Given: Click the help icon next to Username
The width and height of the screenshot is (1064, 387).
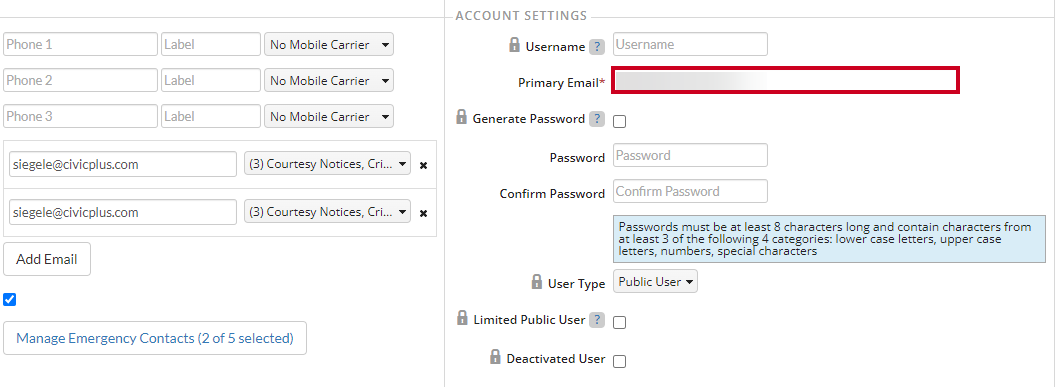Looking at the screenshot, I should click(x=596, y=47).
